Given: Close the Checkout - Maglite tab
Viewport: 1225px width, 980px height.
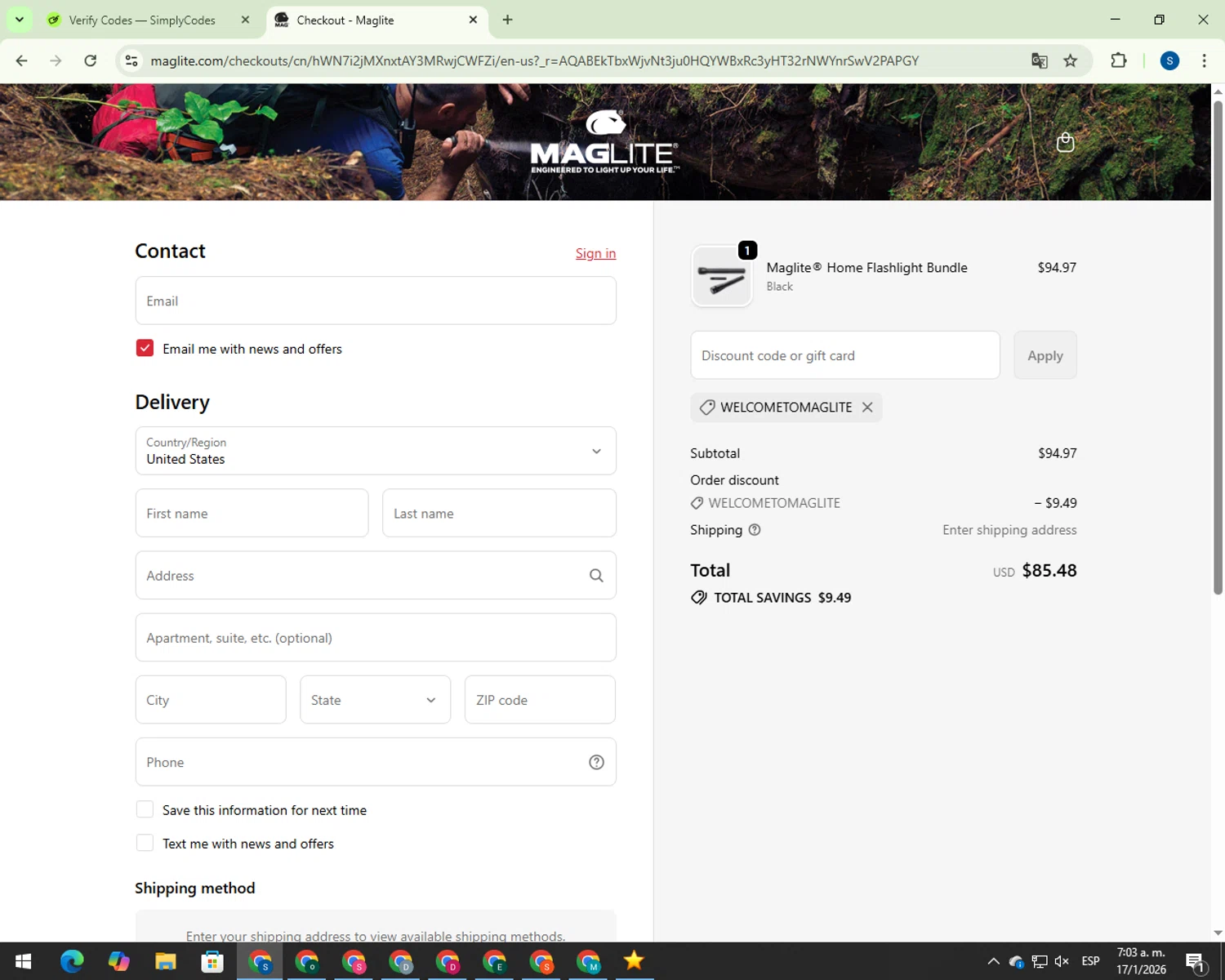Looking at the screenshot, I should [x=473, y=20].
